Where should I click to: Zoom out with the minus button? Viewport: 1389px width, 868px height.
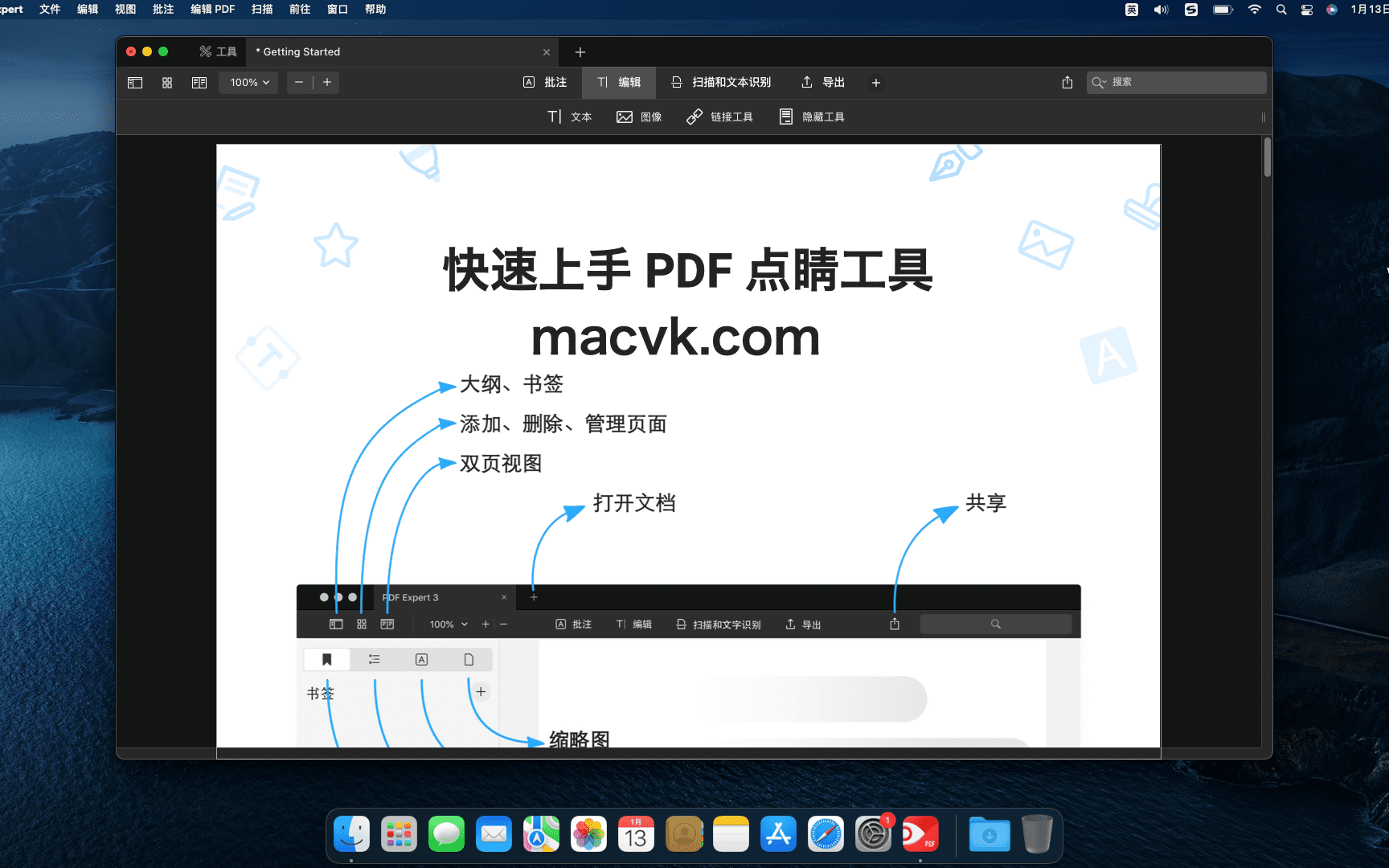(299, 83)
